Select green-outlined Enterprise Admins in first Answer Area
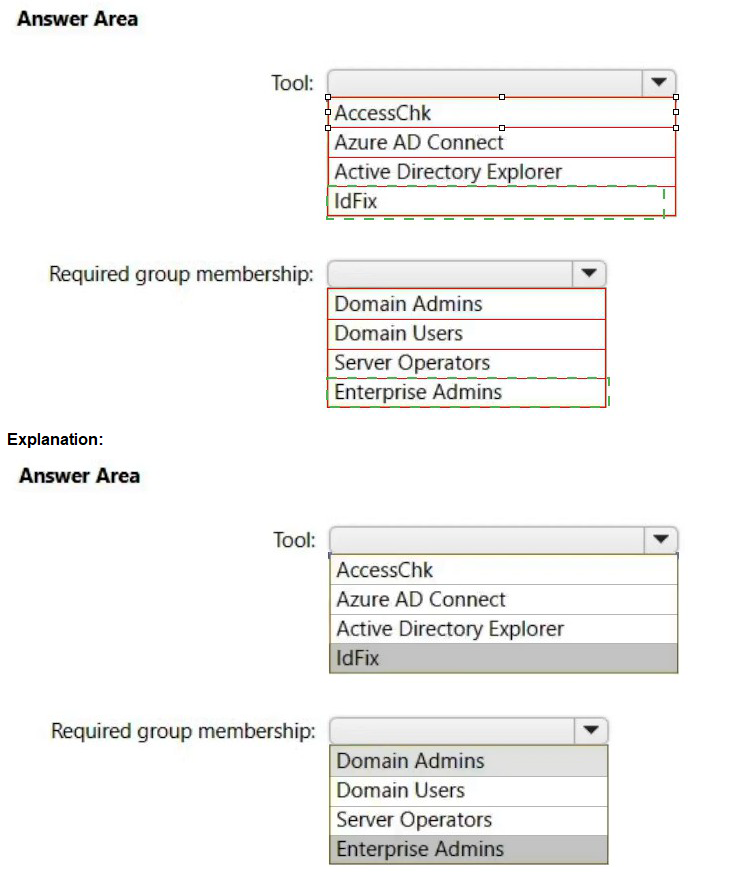Screen dimensions: 738x872 [466, 392]
